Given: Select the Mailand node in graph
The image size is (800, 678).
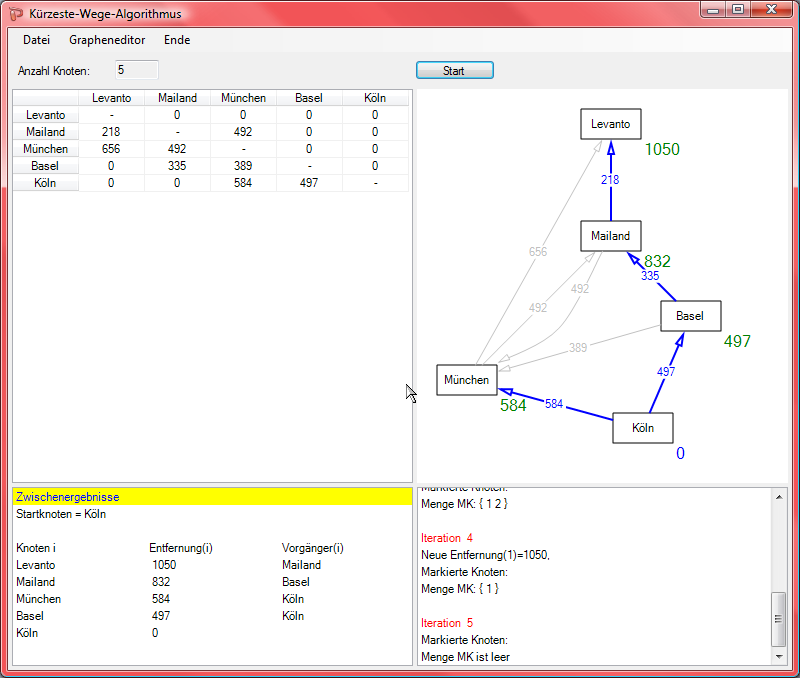Looking at the screenshot, I should [610, 236].
